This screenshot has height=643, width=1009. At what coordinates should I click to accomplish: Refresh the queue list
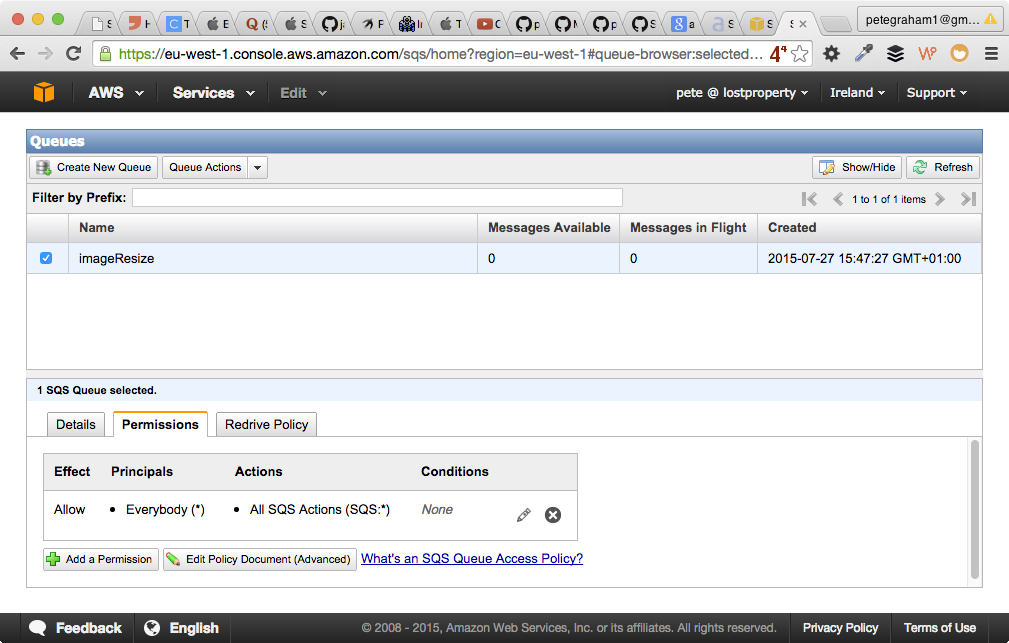[x=943, y=167]
